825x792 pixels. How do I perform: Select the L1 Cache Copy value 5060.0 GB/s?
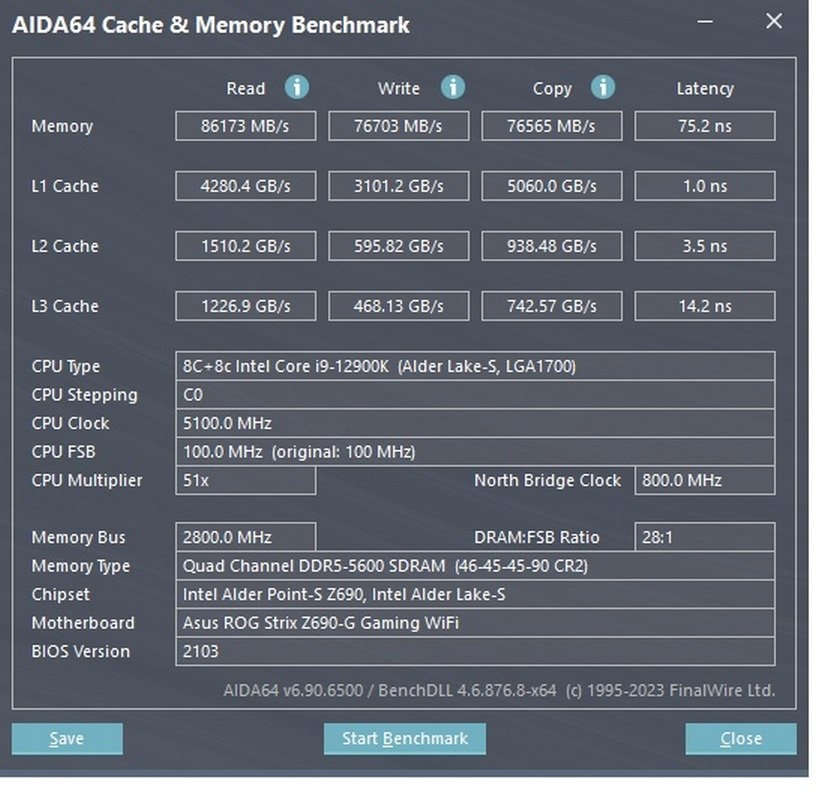(552, 186)
